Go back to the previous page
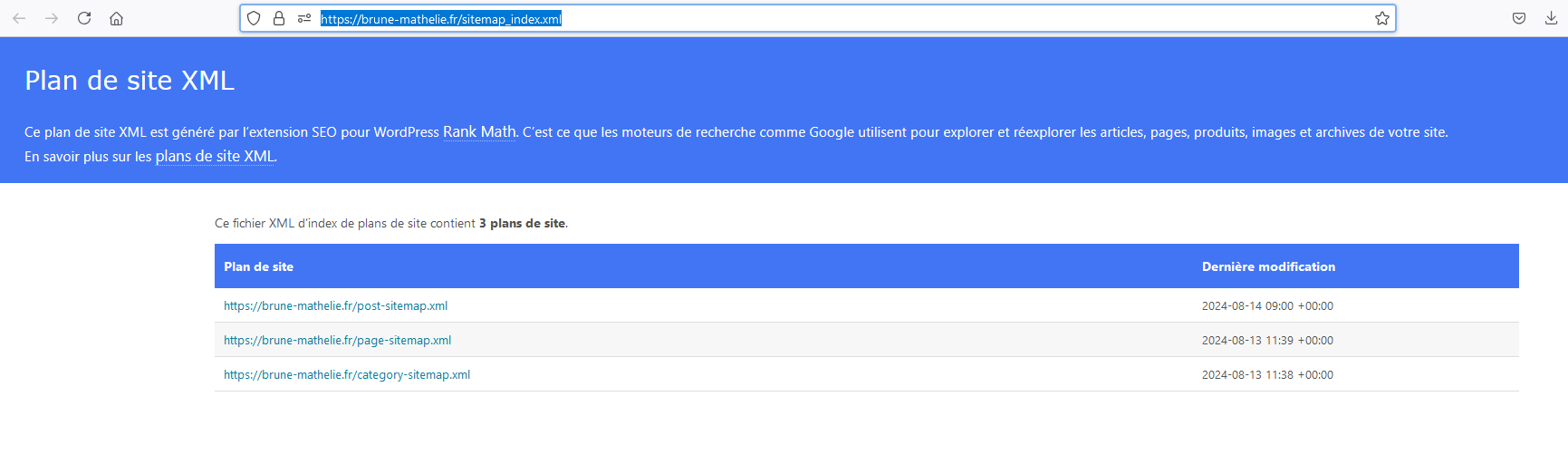 pos(19,18)
